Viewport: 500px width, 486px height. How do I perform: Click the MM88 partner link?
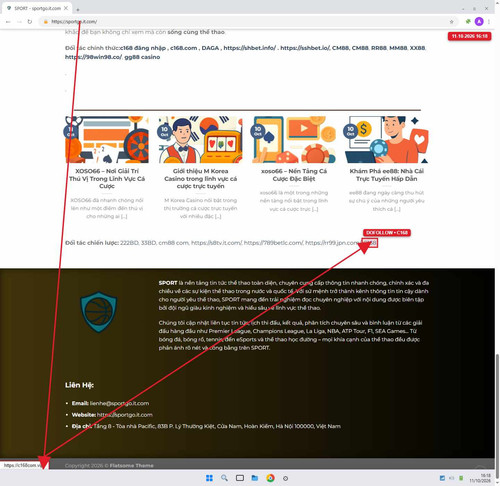(398, 48)
